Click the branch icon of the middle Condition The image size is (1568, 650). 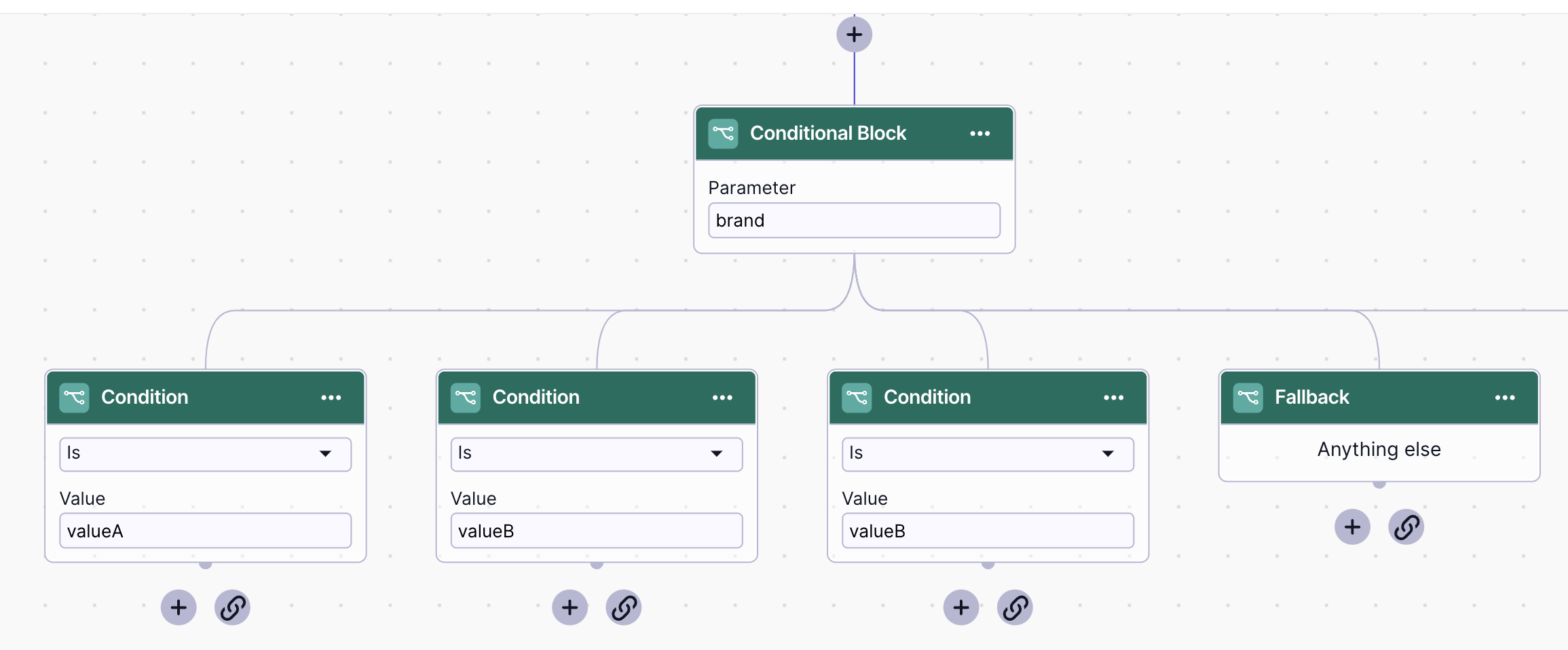coord(466,398)
